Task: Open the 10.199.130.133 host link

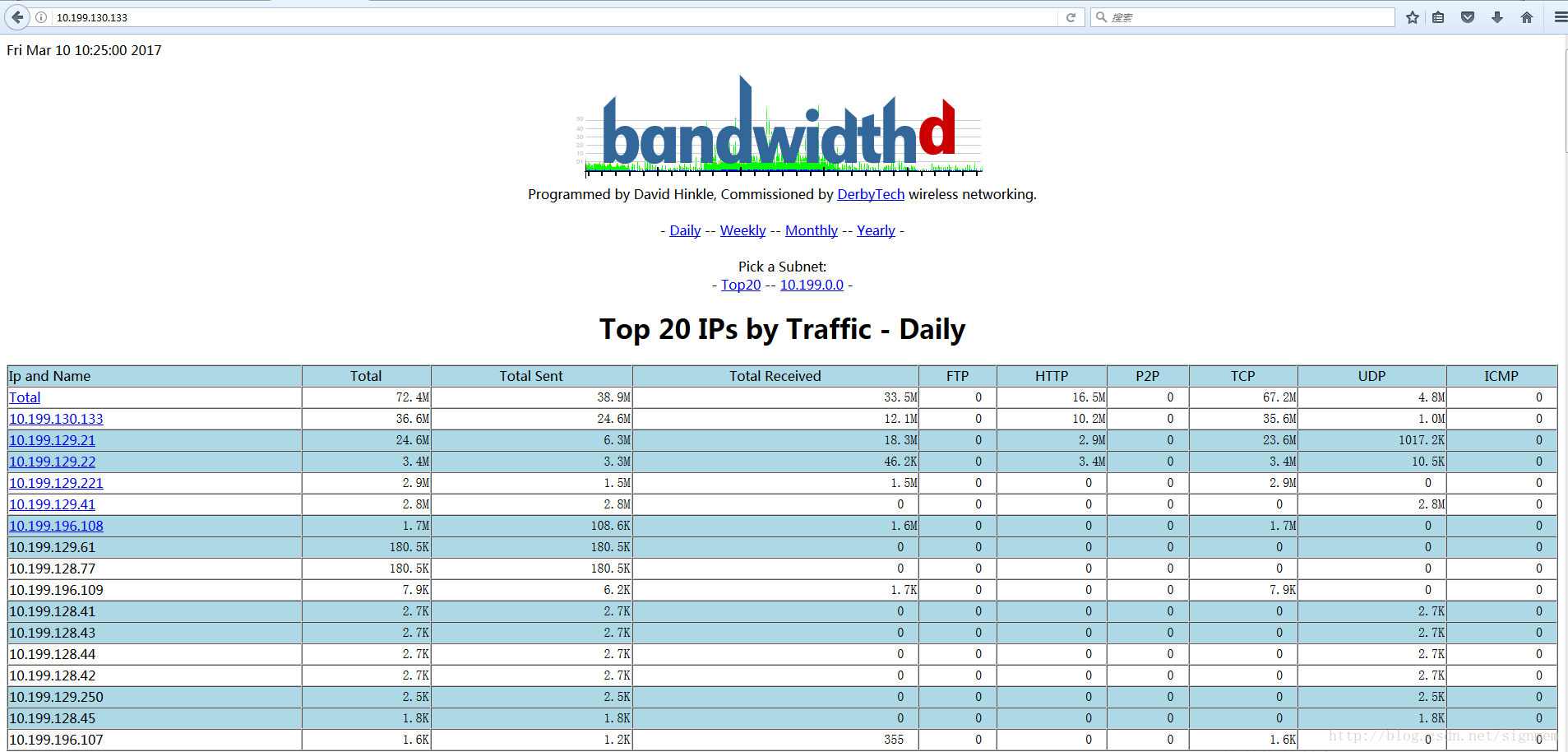Action: click(x=56, y=419)
